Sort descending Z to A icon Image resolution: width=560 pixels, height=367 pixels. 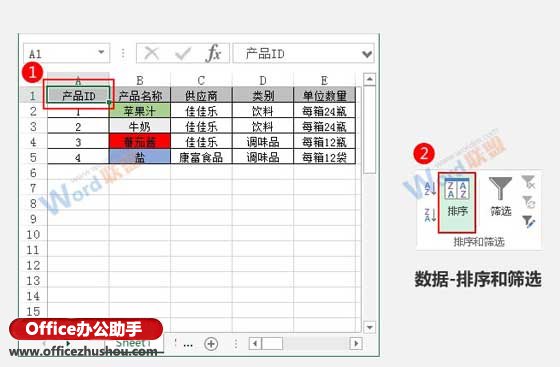click(x=430, y=215)
